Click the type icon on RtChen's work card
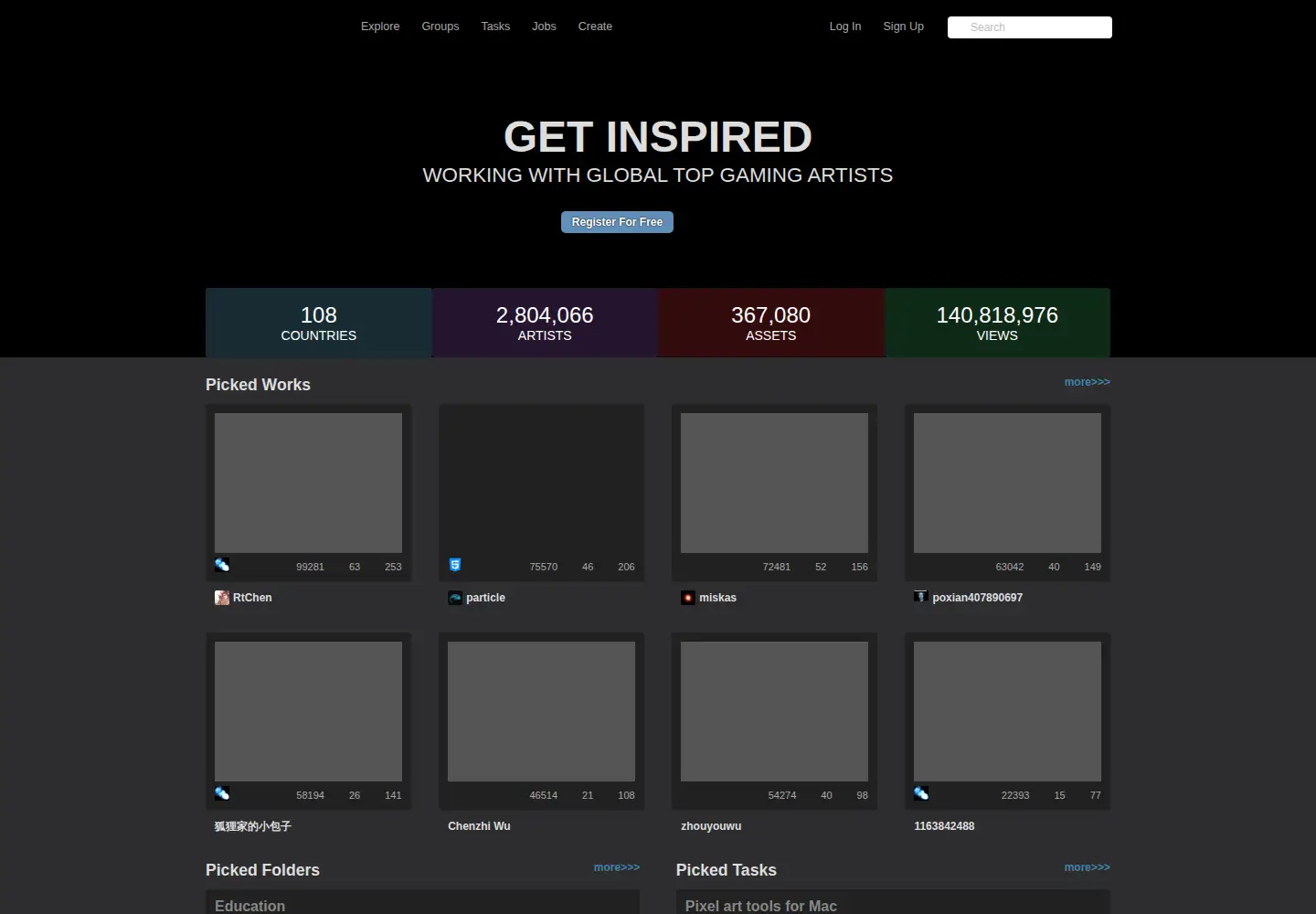The height and width of the screenshot is (914, 1316). pyautogui.click(x=222, y=565)
